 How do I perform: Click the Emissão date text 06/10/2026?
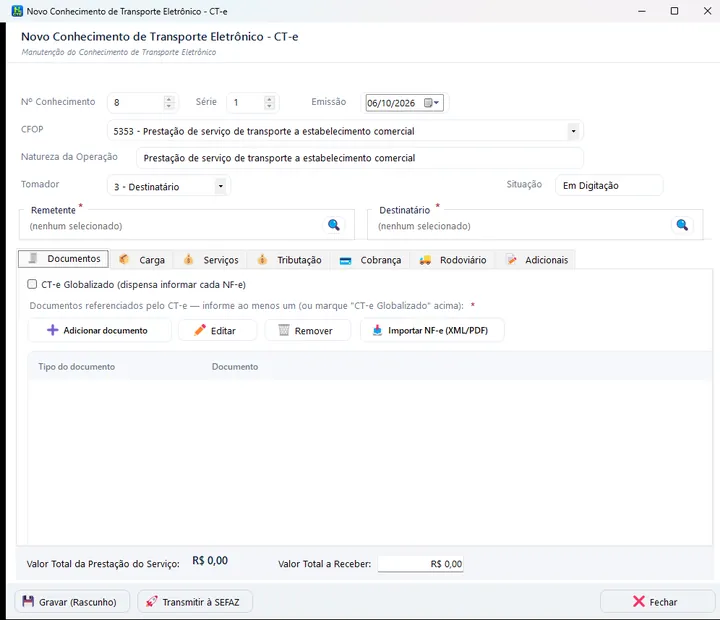click(391, 103)
